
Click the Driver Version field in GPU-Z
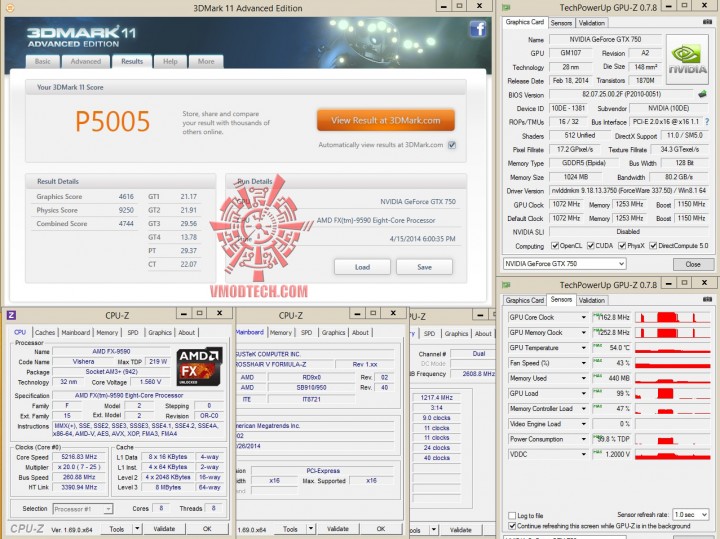coord(629,191)
